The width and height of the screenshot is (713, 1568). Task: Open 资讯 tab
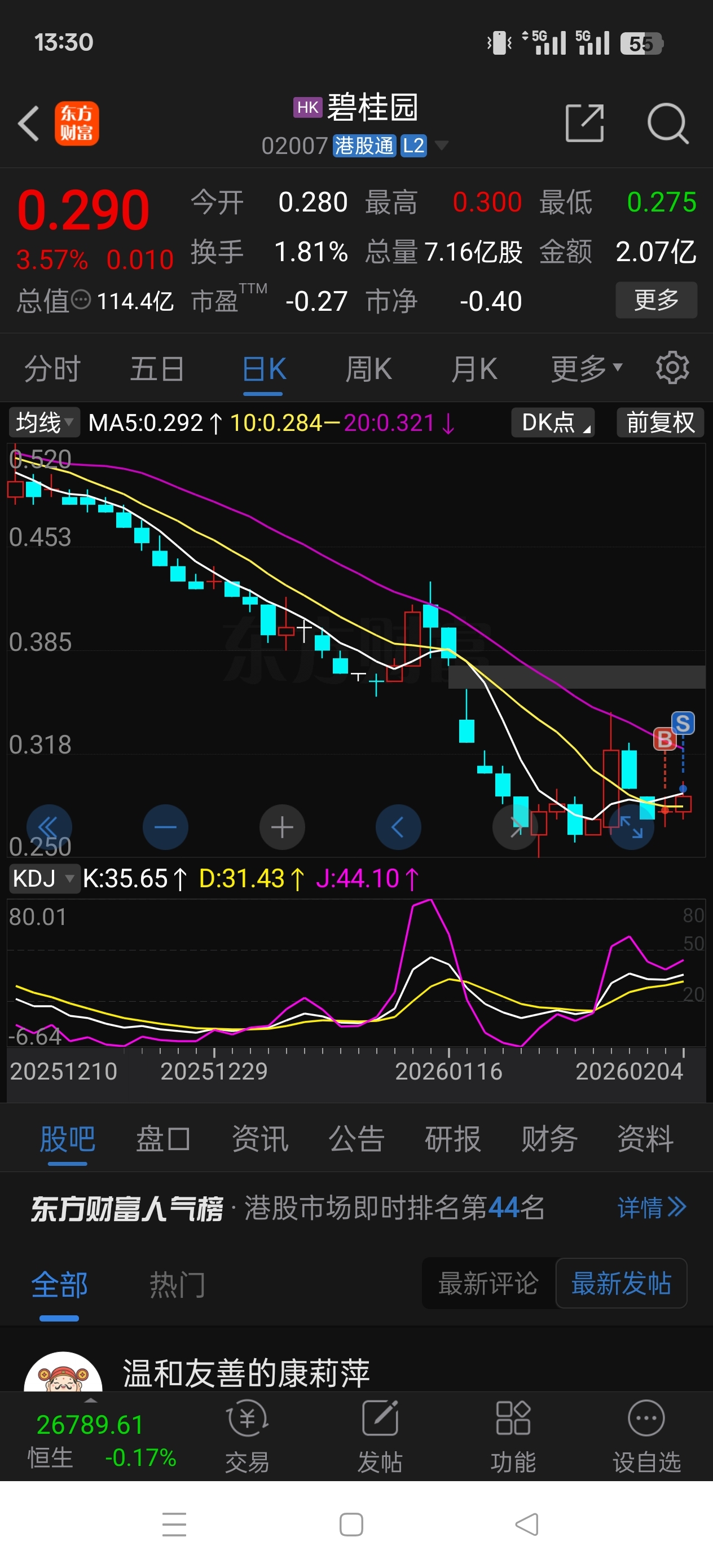[x=260, y=1138]
